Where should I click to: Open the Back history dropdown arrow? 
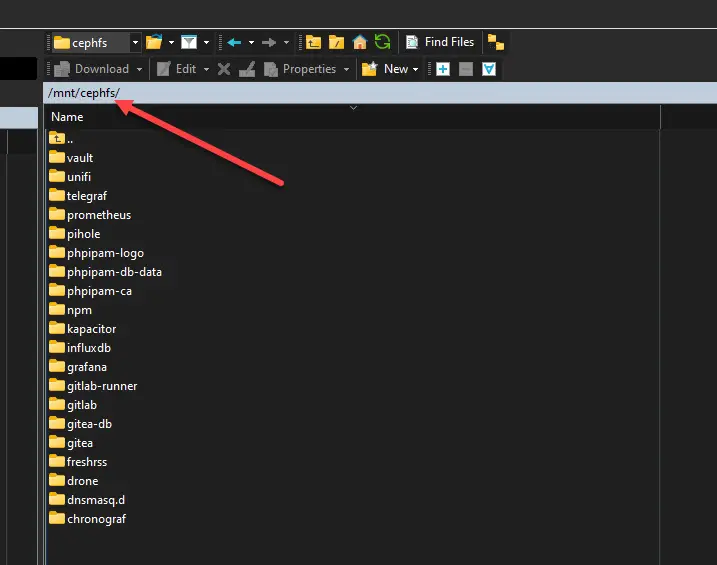point(251,43)
